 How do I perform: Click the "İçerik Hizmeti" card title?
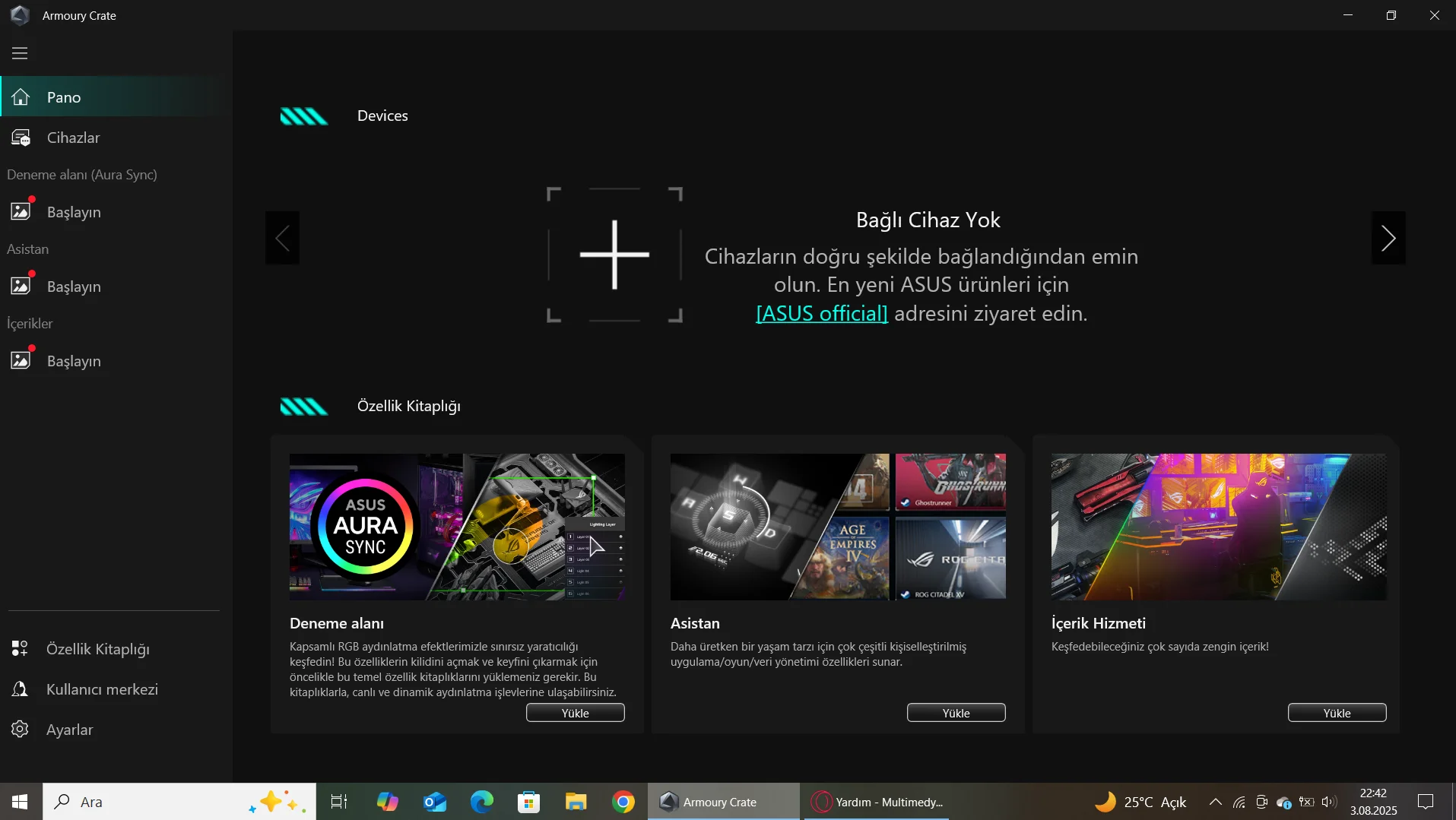[x=1099, y=623]
